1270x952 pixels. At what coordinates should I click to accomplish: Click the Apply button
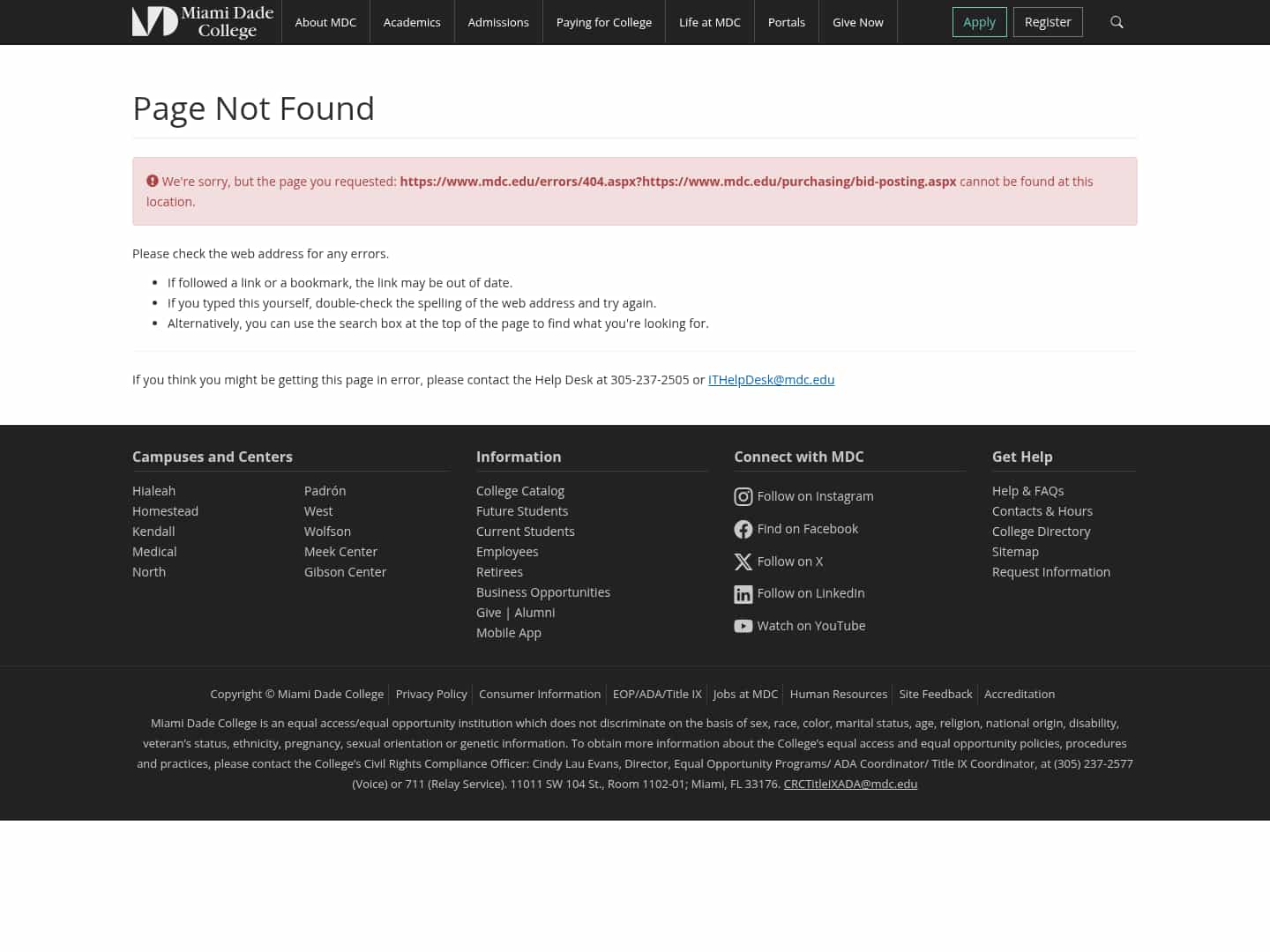(979, 22)
